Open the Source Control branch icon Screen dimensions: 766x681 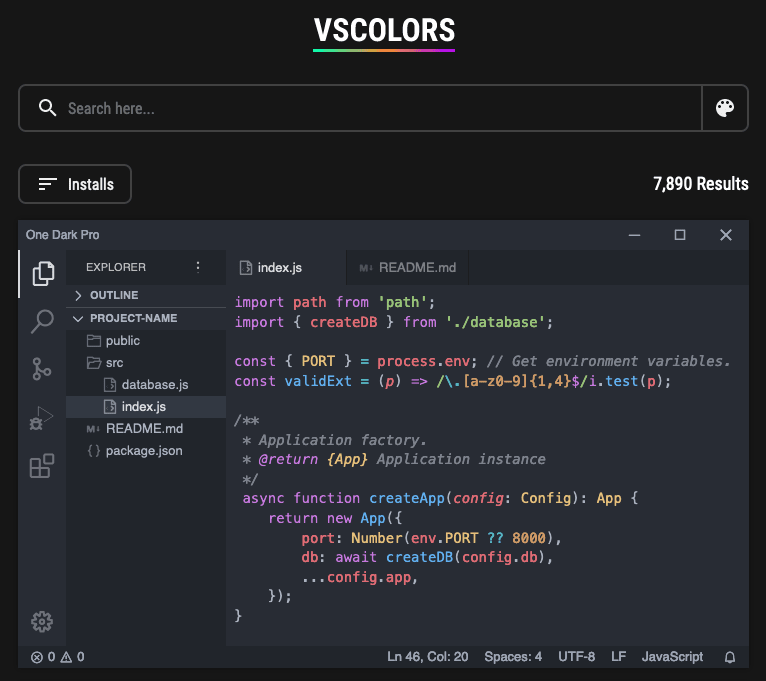(x=42, y=369)
